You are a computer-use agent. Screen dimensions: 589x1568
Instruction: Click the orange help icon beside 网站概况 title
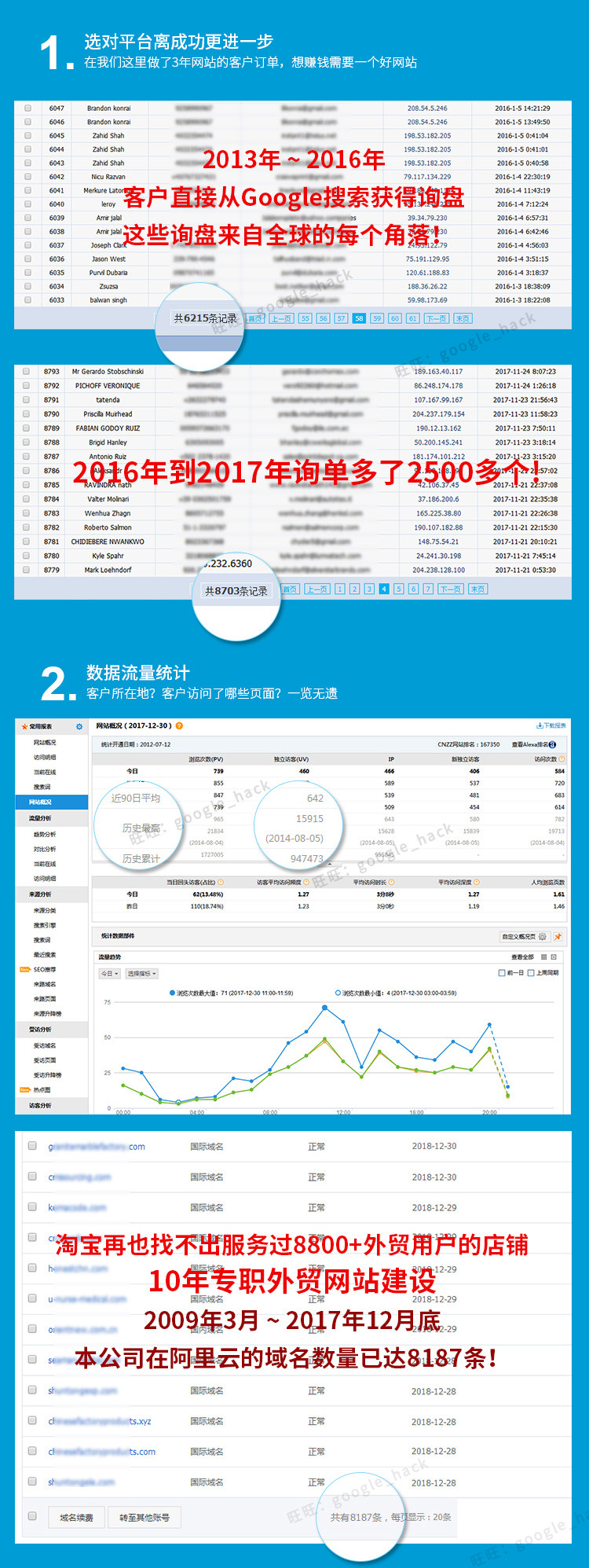(179, 725)
